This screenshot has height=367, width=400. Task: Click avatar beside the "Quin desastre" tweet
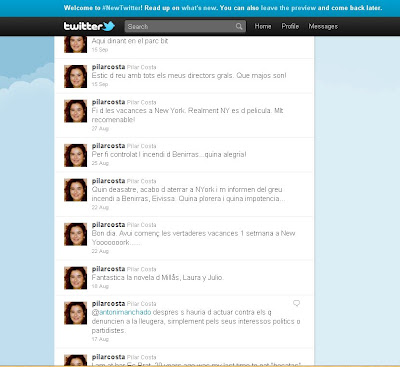pyautogui.click(x=75, y=190)
